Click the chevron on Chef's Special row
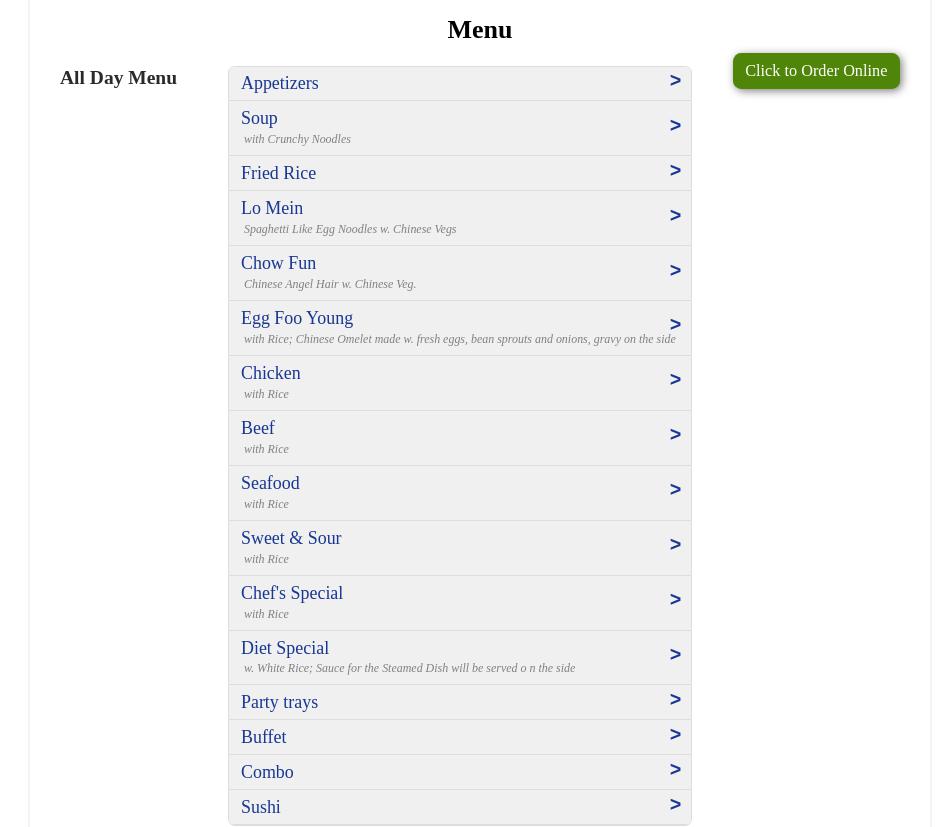The image size is (945, 827). click(x=675, y=600)
